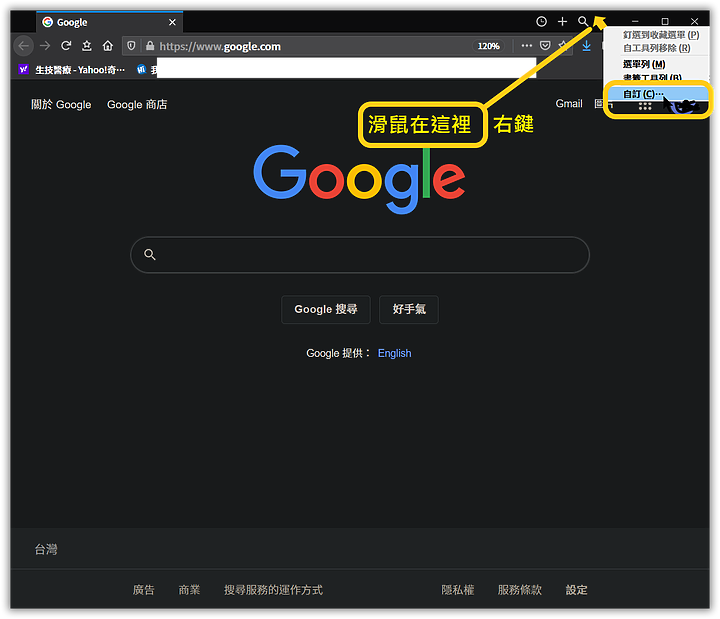Select the Google tab in tab strip

109,22
